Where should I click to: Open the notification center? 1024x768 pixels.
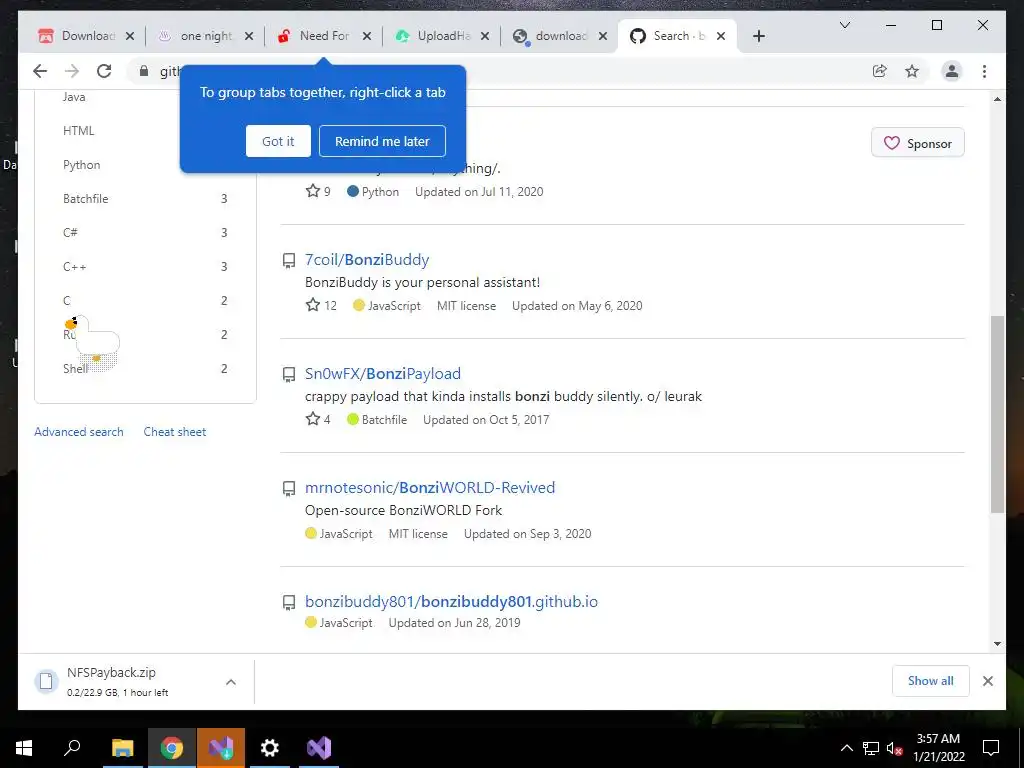click(x=991, y=748)
